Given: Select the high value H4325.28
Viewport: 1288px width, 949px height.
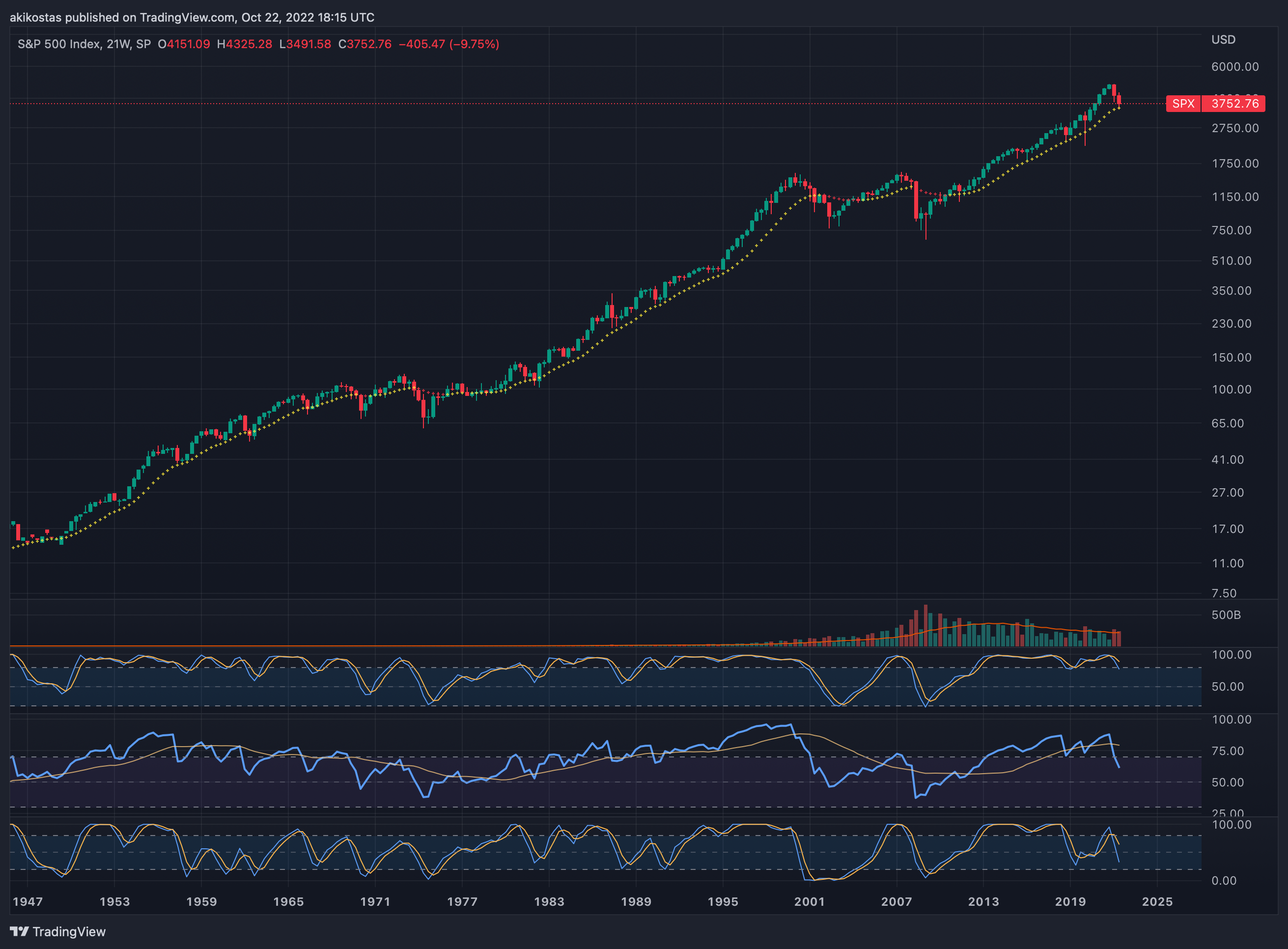Looking at the screenshot, I should click(x=244, y=44).
